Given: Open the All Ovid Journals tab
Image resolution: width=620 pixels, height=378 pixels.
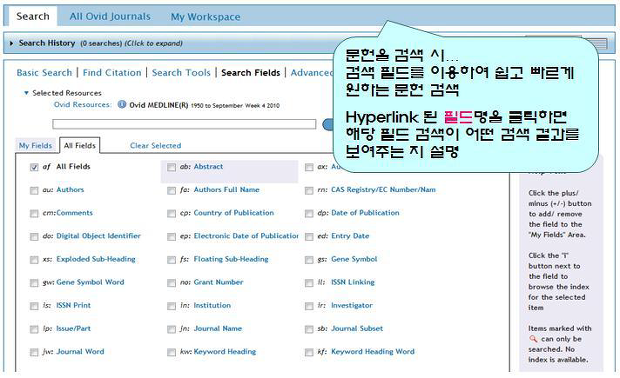Looking at the screenshot, I should (110, 17).
